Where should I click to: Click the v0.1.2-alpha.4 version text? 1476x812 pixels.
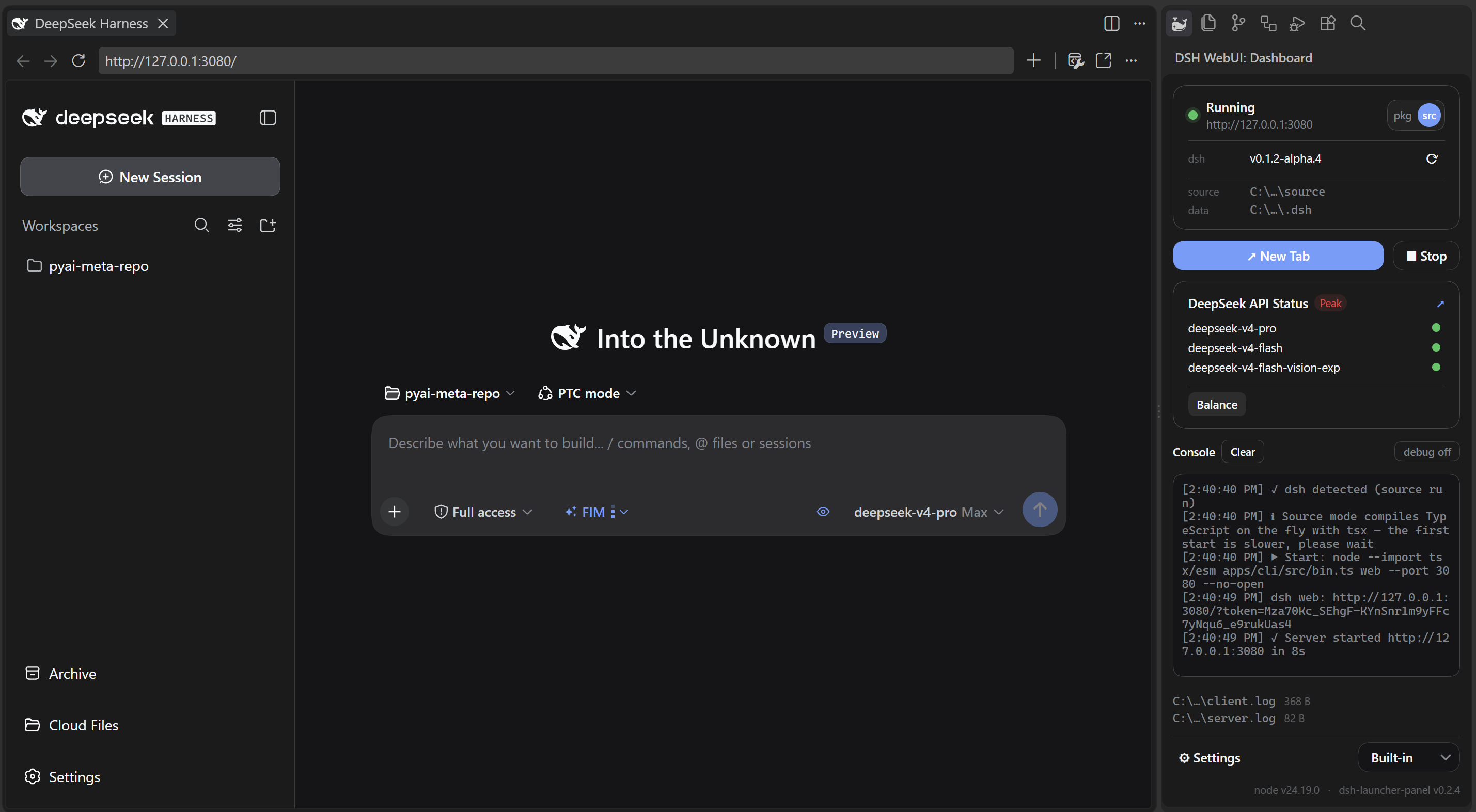click(x=1285, y=158)
